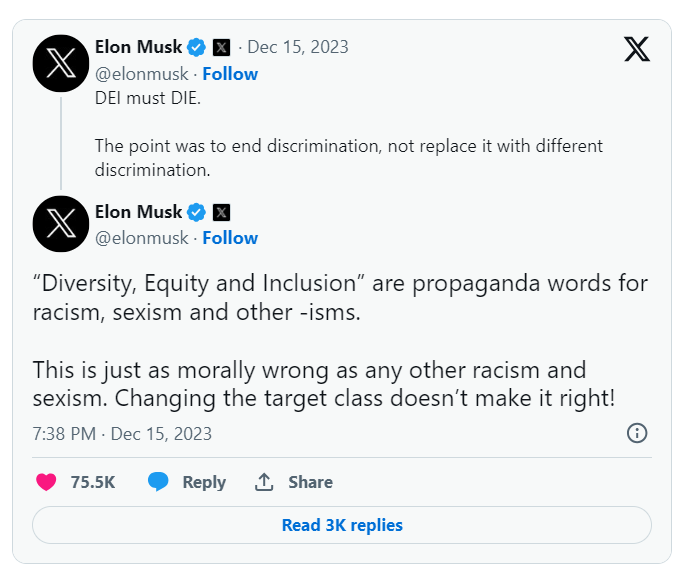693x584 pixels.
Task: Click the X affiliation badge in main tweet
Action: pyautogui.click(x=222, y=212)
